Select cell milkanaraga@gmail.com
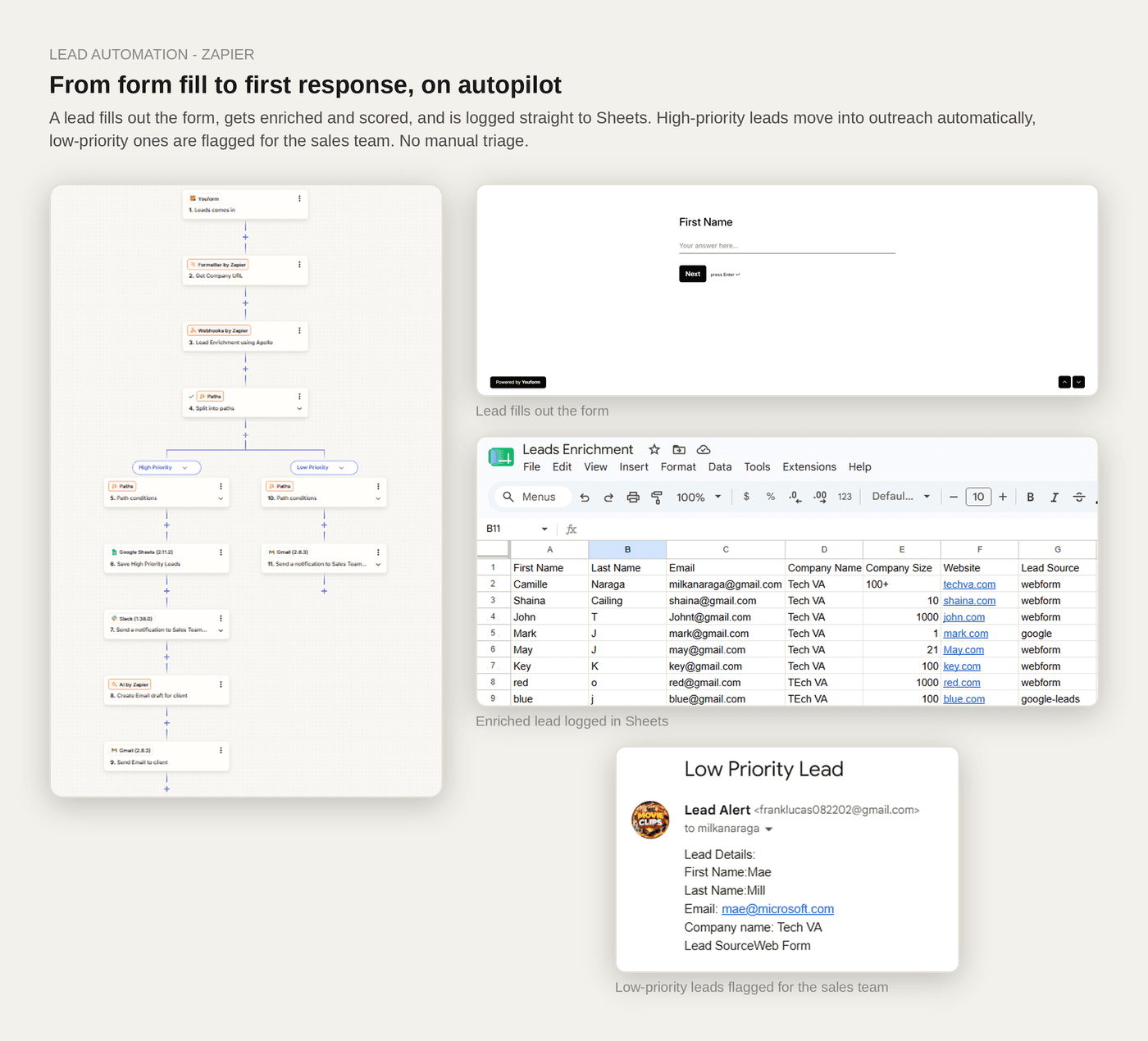The image size is (1148, 1041). pos(726,584)
